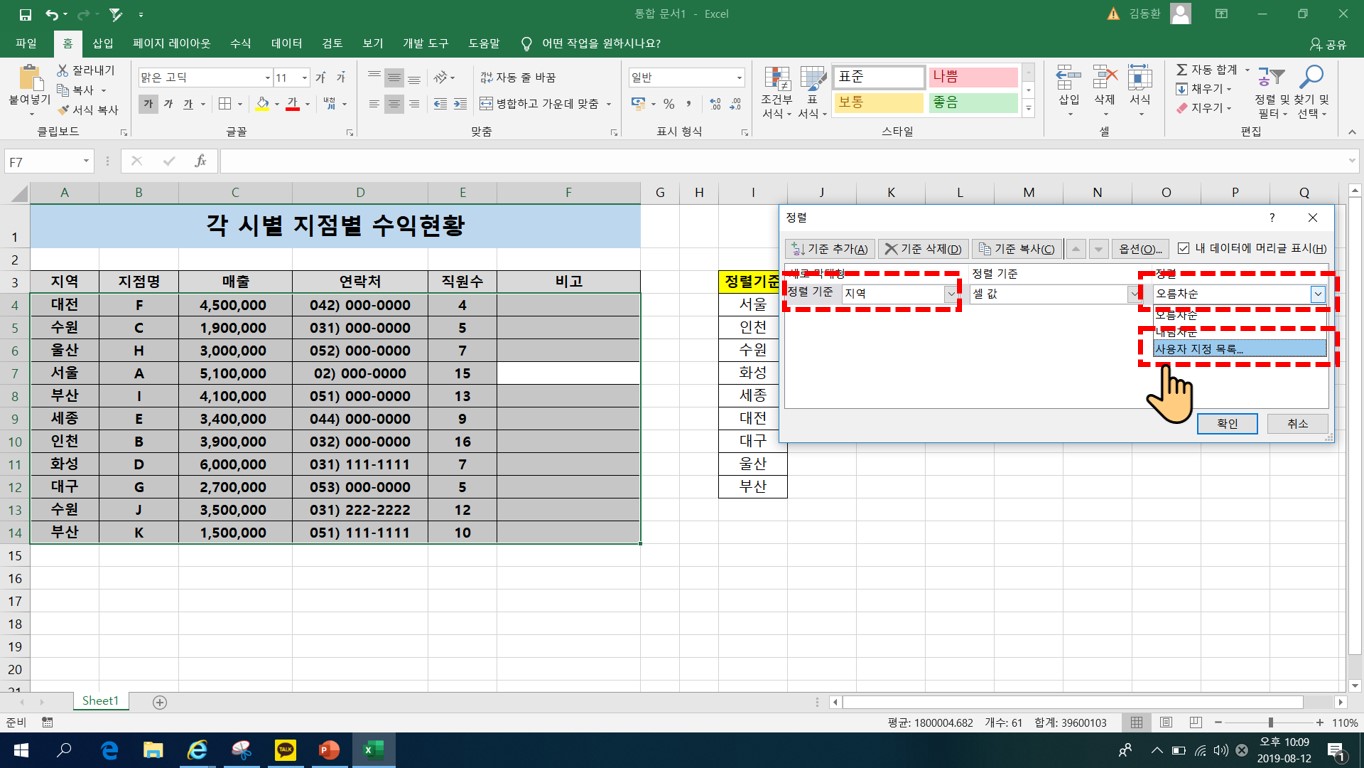Increase font size with larger 가 icon
Viewport: 1364px width, 768px height.
point(321,78)
